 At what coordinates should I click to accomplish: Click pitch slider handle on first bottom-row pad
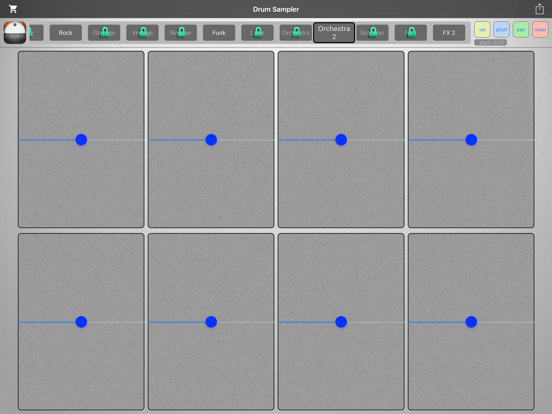click(81, 322)
